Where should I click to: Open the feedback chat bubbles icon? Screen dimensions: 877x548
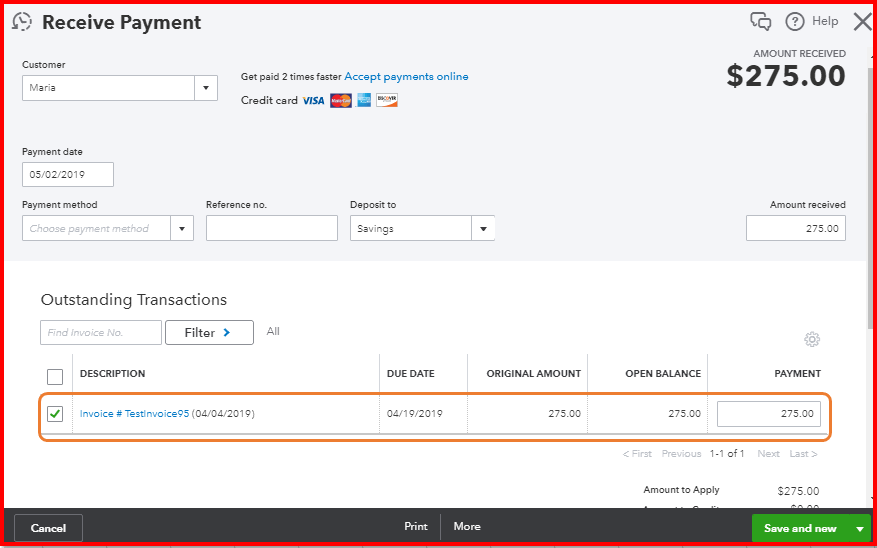pyautogui.click(x=761, y=22)
